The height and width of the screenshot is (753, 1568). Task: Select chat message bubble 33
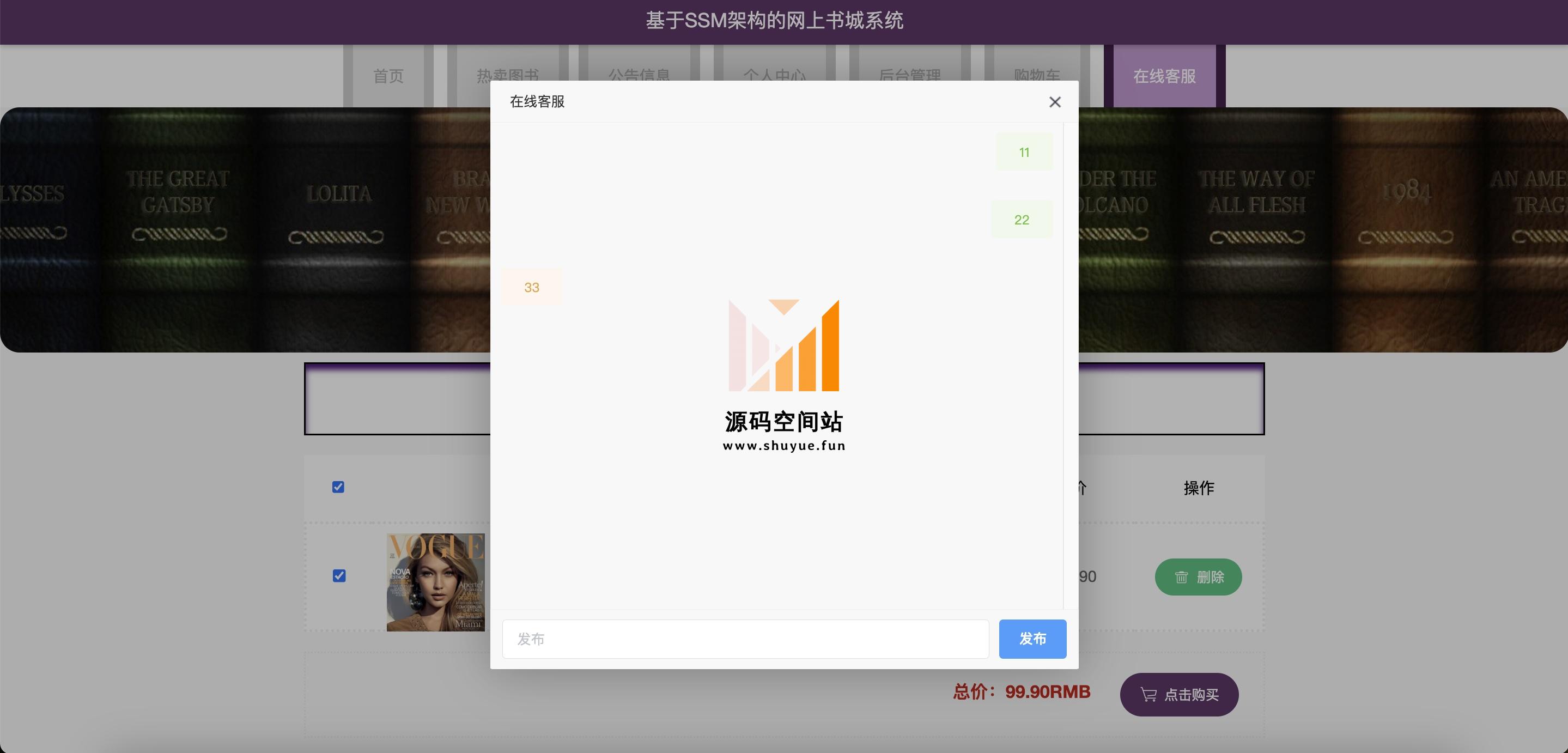531,287
